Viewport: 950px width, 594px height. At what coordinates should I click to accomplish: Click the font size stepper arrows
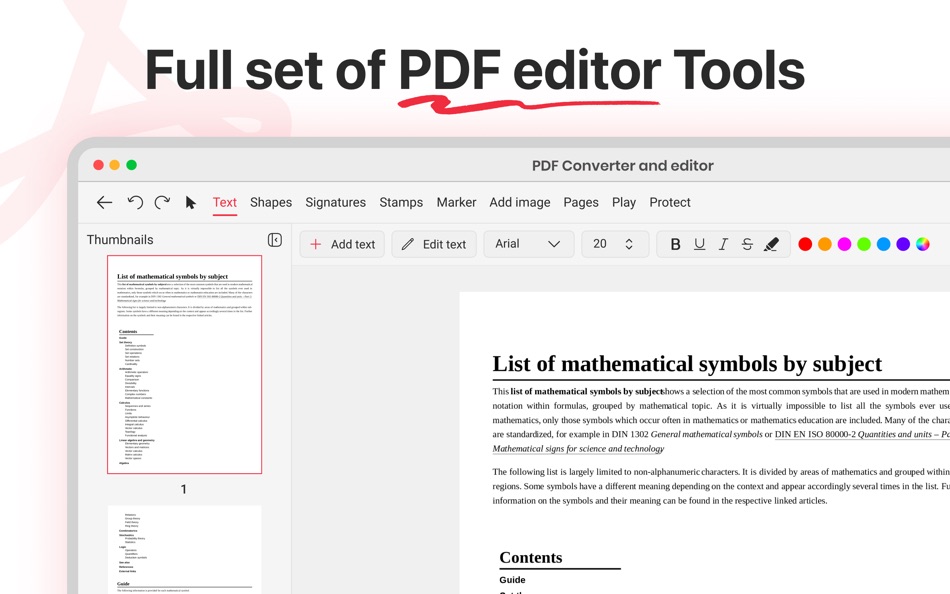[629, 244]
